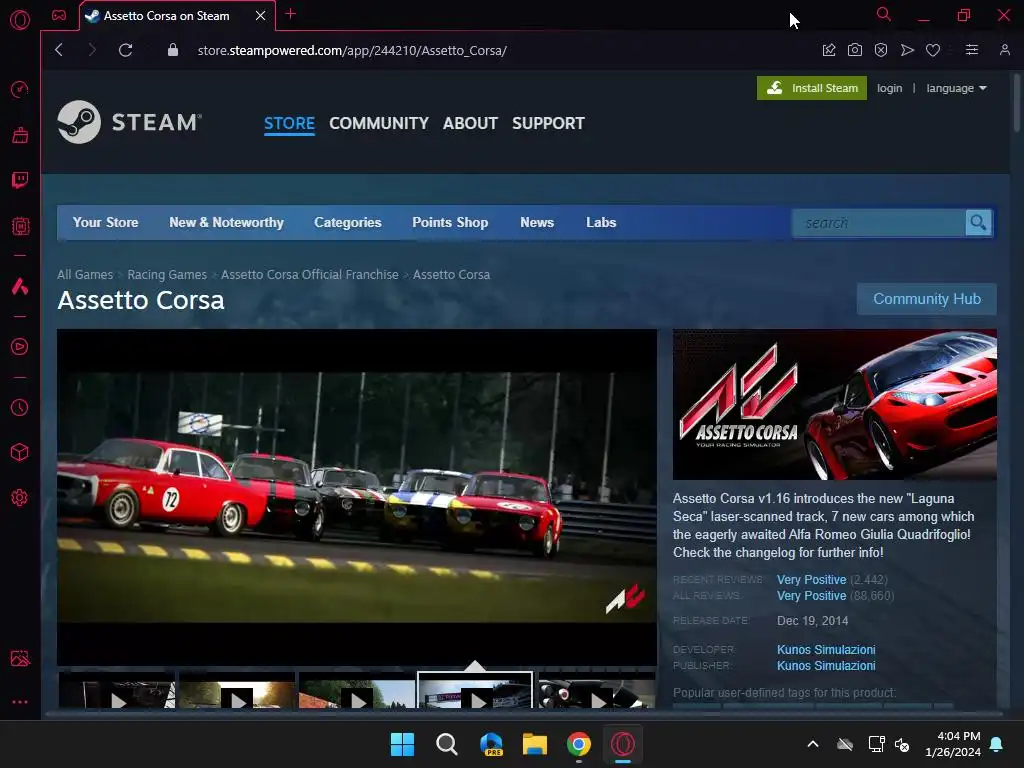Viewport: 1024px width, 768px height.
Task: Open the Opera GX menu logo
Action: (20, 20)
